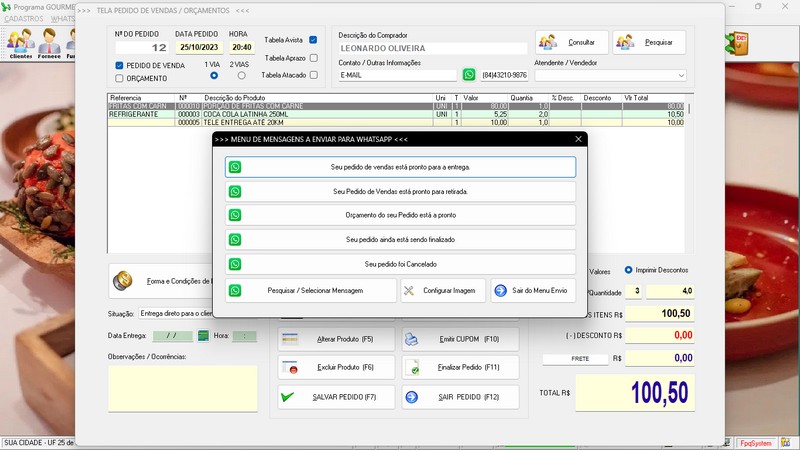Select 'Seu pedido foi Cancelado' message
The width and height of the screenshot is (800, 450).
pos(400,264)
